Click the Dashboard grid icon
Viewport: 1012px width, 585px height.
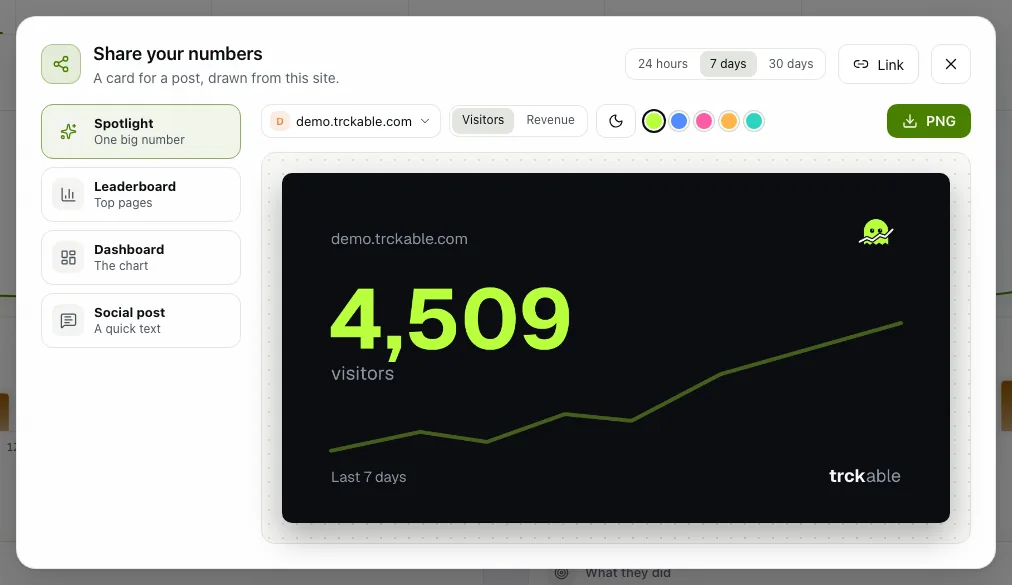68,258
